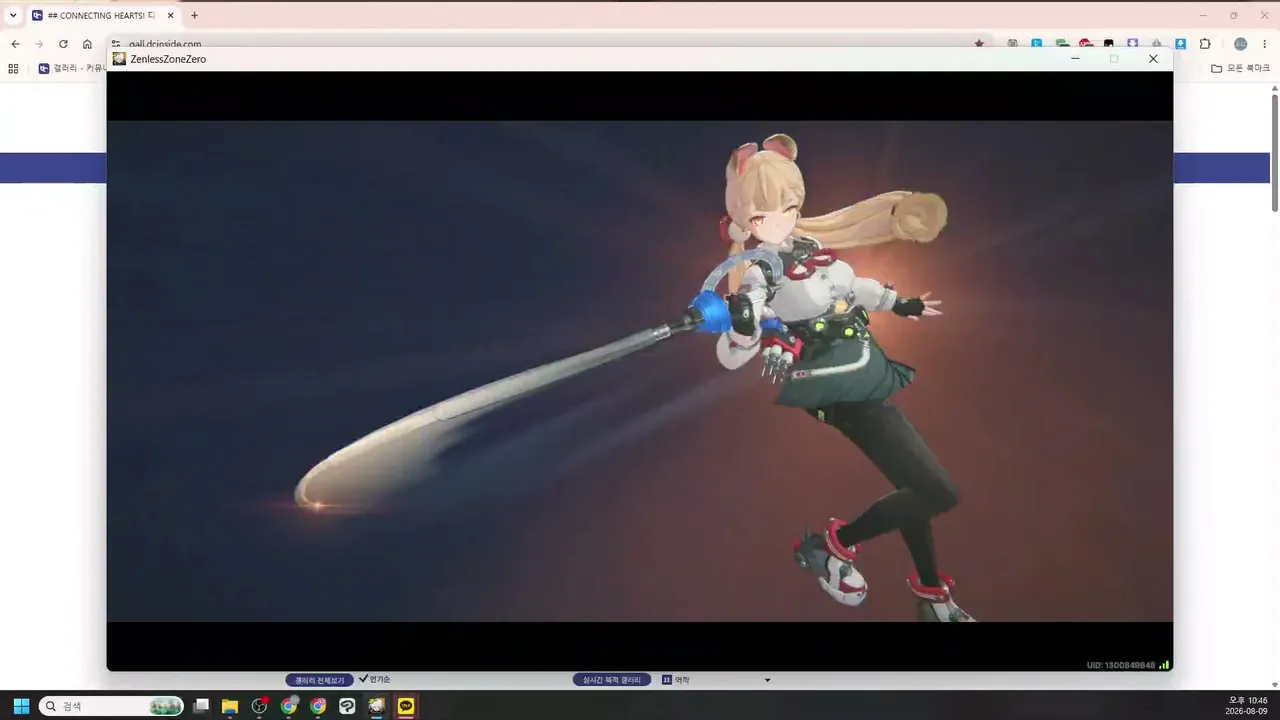The width and height of the screenshot is (1280, 720).
Task: Open the Chrome home page button
Action: pyautogui.click(x=87, y=44)
